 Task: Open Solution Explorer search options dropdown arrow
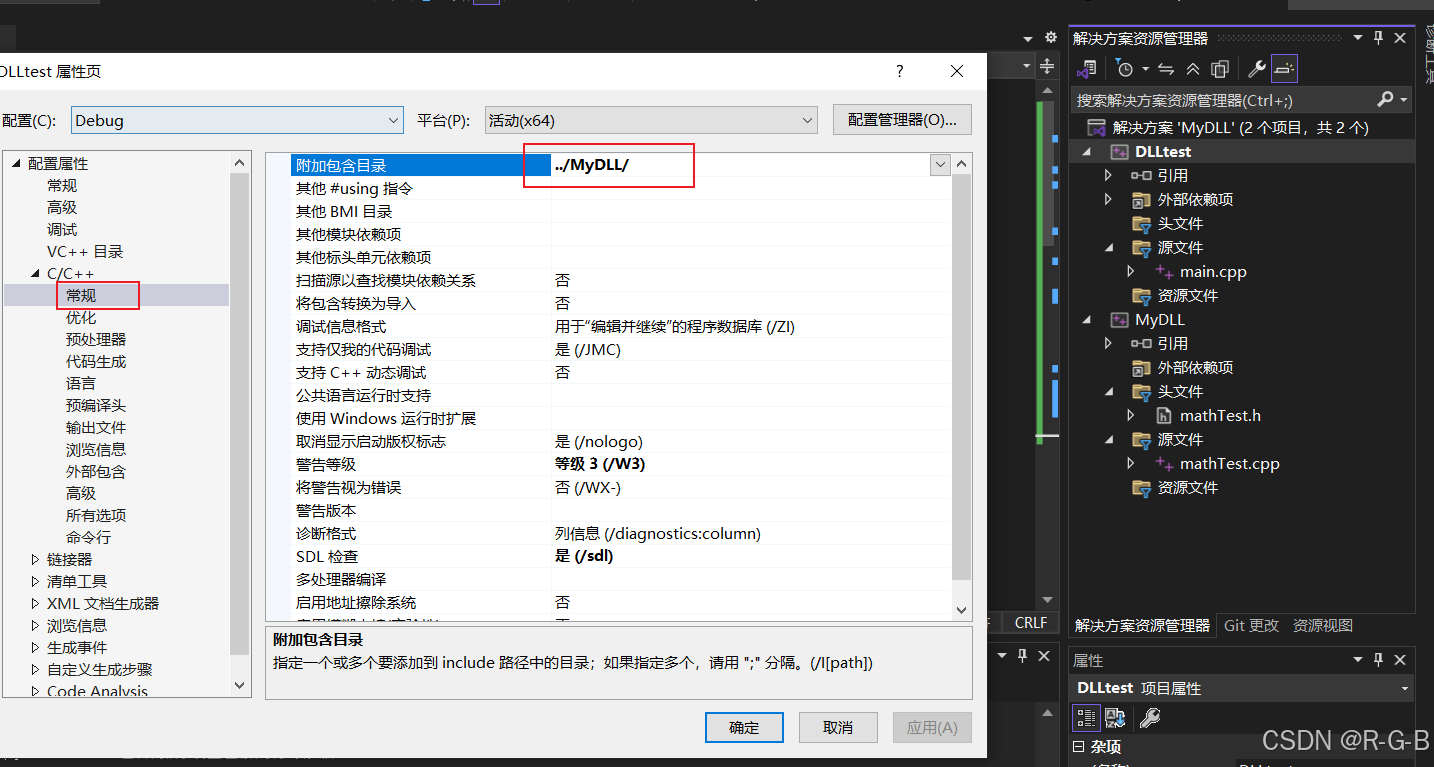(1404, 99)
